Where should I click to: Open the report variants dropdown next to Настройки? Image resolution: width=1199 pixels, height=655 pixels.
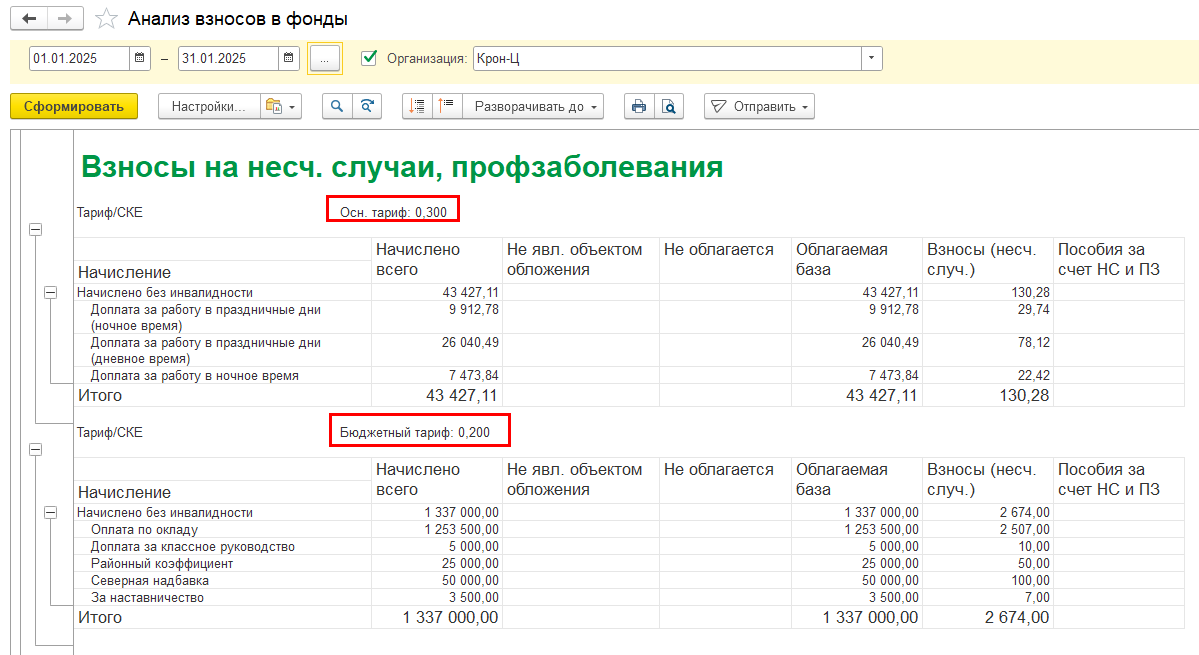(280, 107)
